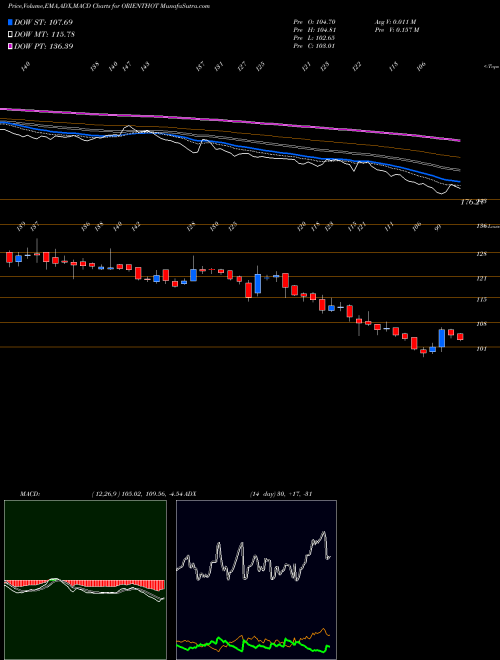Click the 101 price axis label
500x660 pixels.
(x=482, y=349)
